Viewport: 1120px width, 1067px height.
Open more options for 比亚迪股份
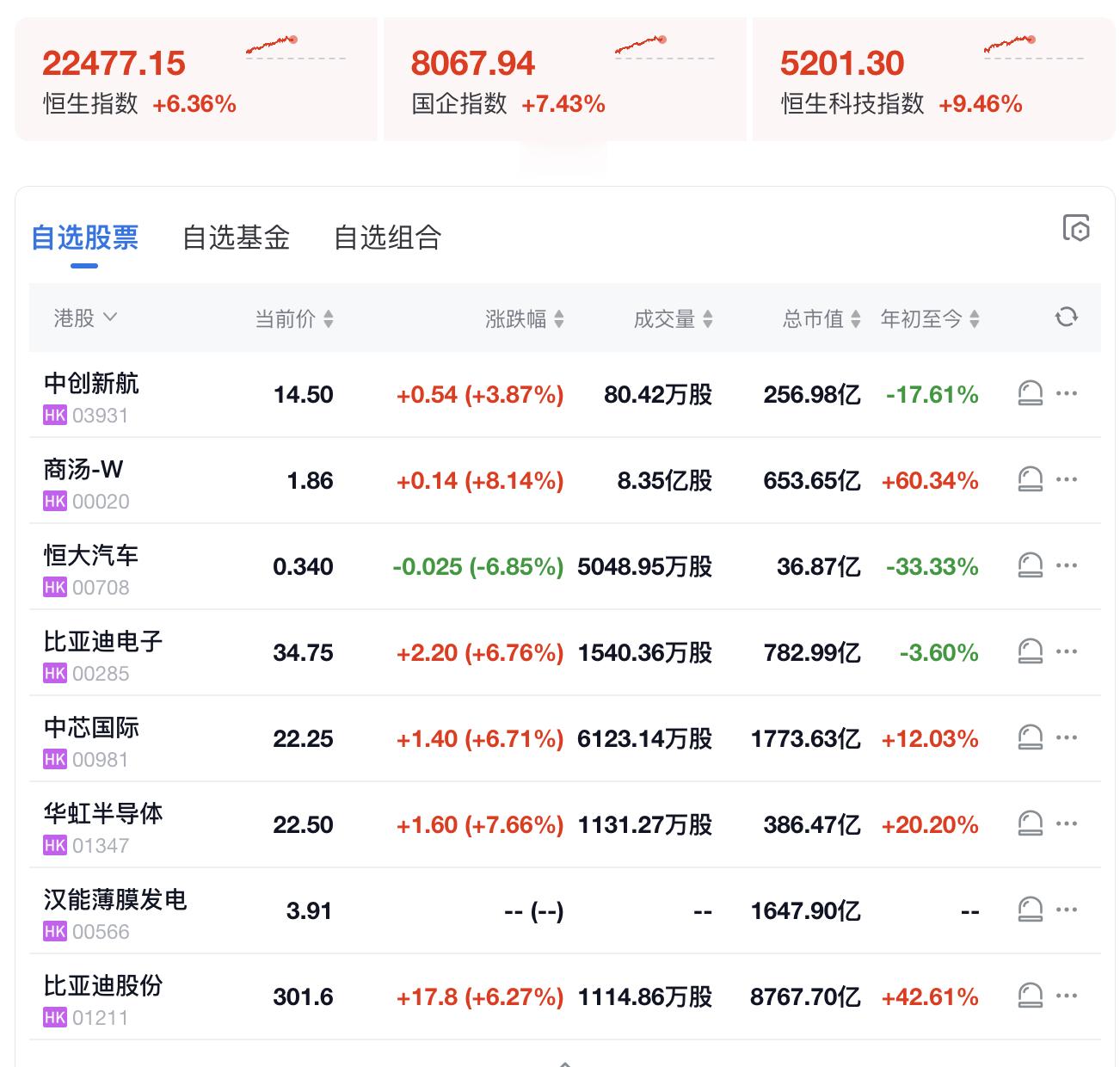click(1067, 996)
